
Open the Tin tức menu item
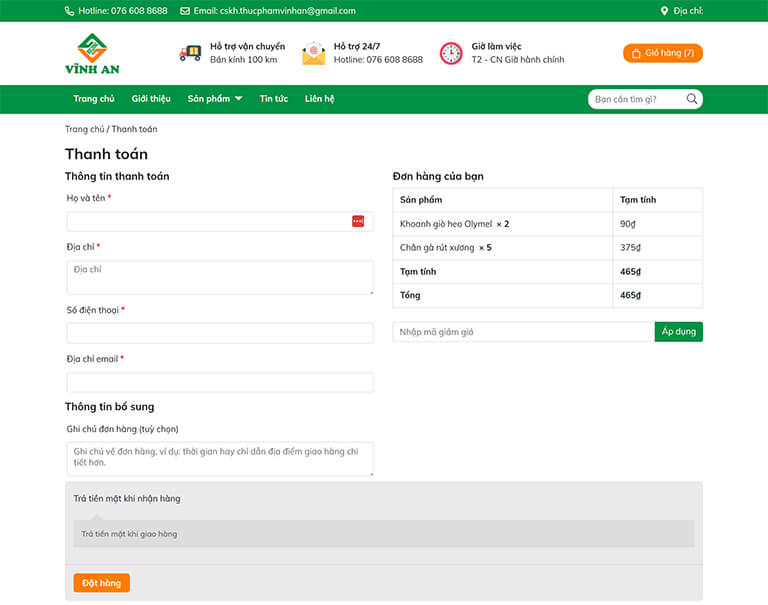tap(274, 98)
